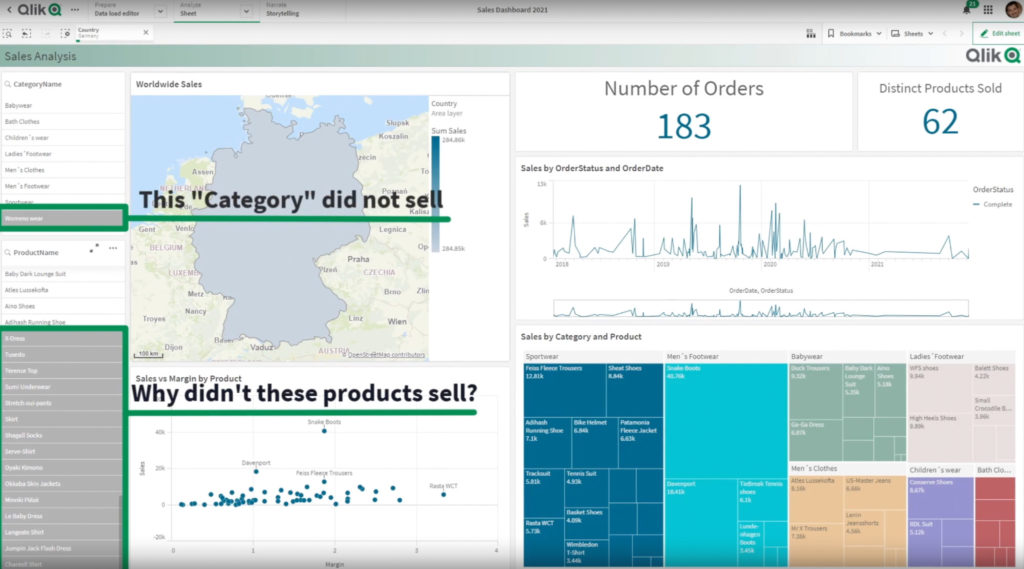1024x569 pixels.
Task: Select the greyed Womens wear category
Action: [x=63, y=218]
